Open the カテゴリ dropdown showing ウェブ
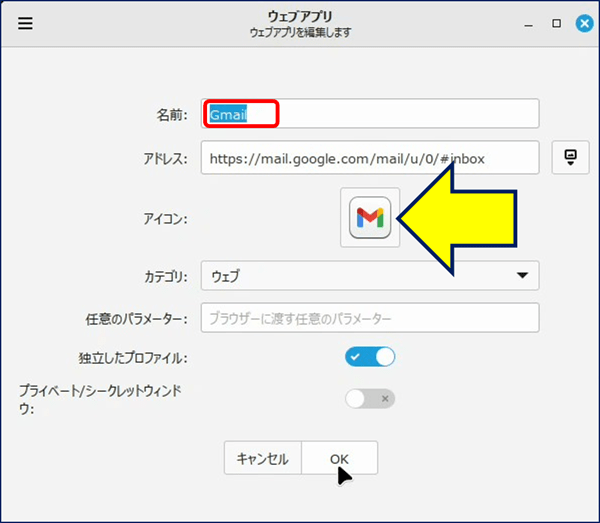 370,275
